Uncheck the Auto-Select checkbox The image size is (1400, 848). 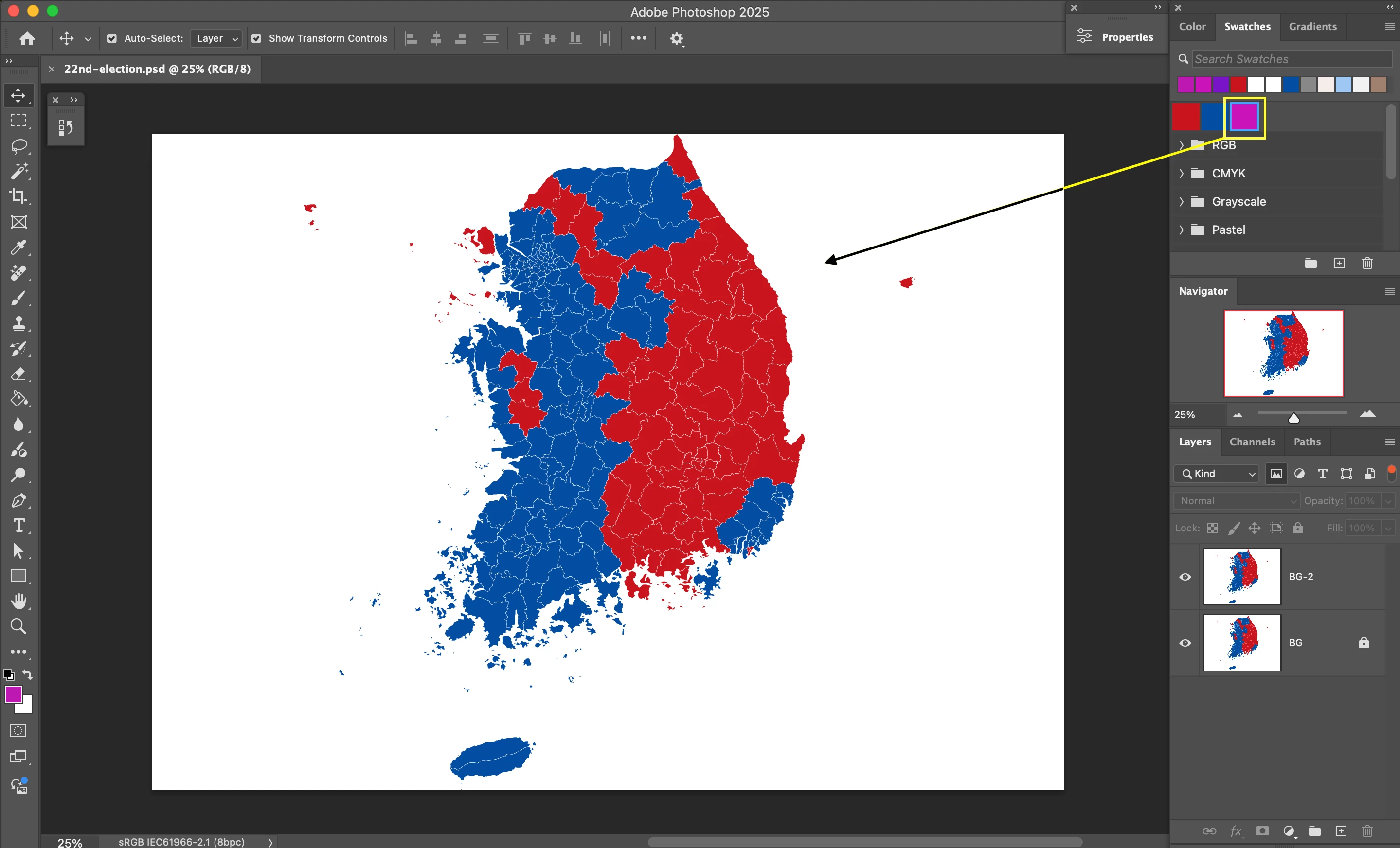(x=112, y=38)
